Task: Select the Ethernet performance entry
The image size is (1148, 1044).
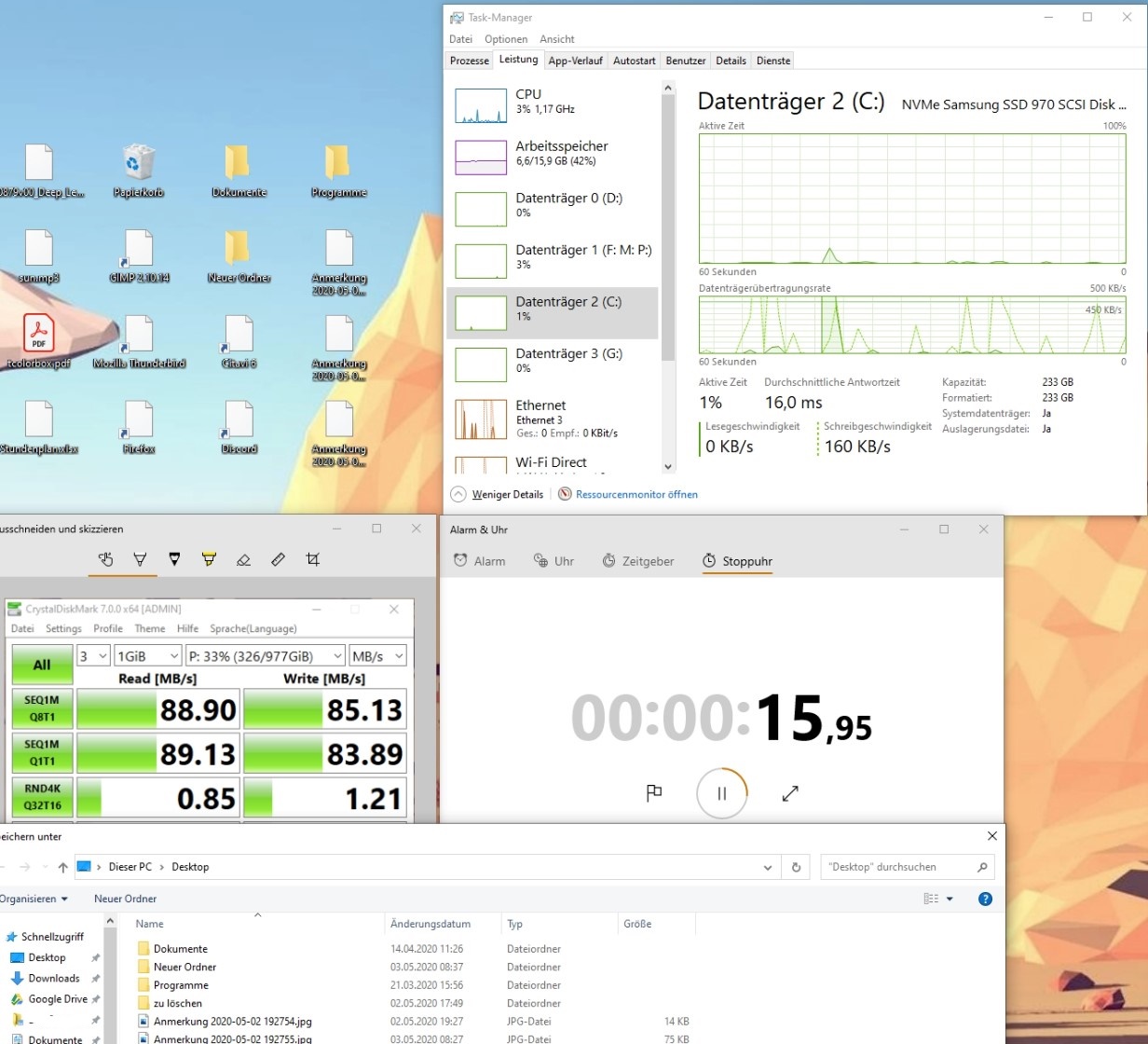Action: pyautogui.click(x=553, y=419)
